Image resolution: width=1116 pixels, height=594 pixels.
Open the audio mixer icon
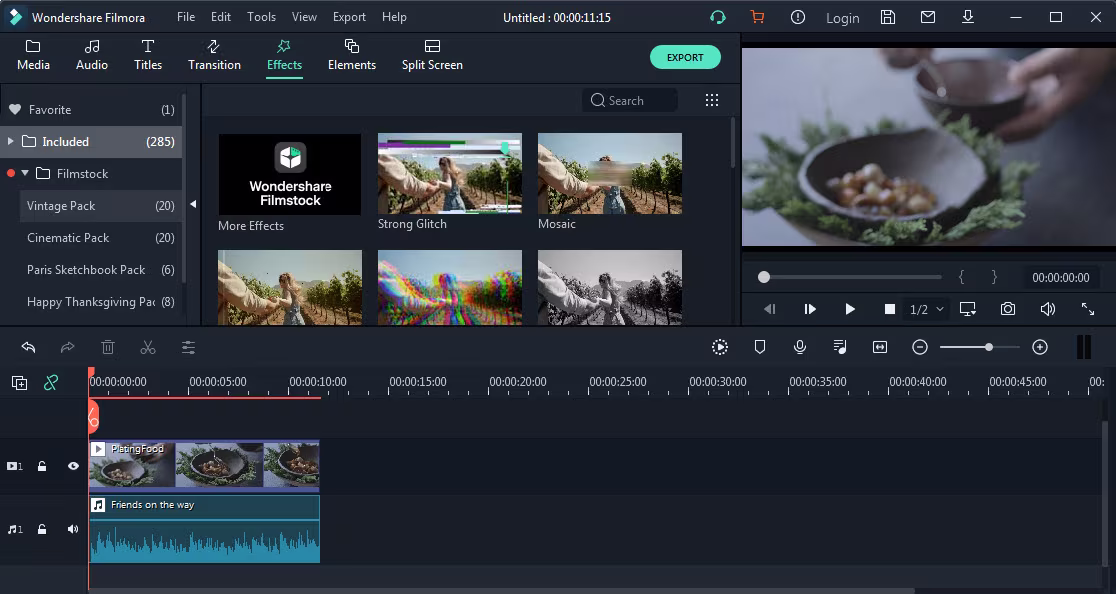[x=840, y=347]
